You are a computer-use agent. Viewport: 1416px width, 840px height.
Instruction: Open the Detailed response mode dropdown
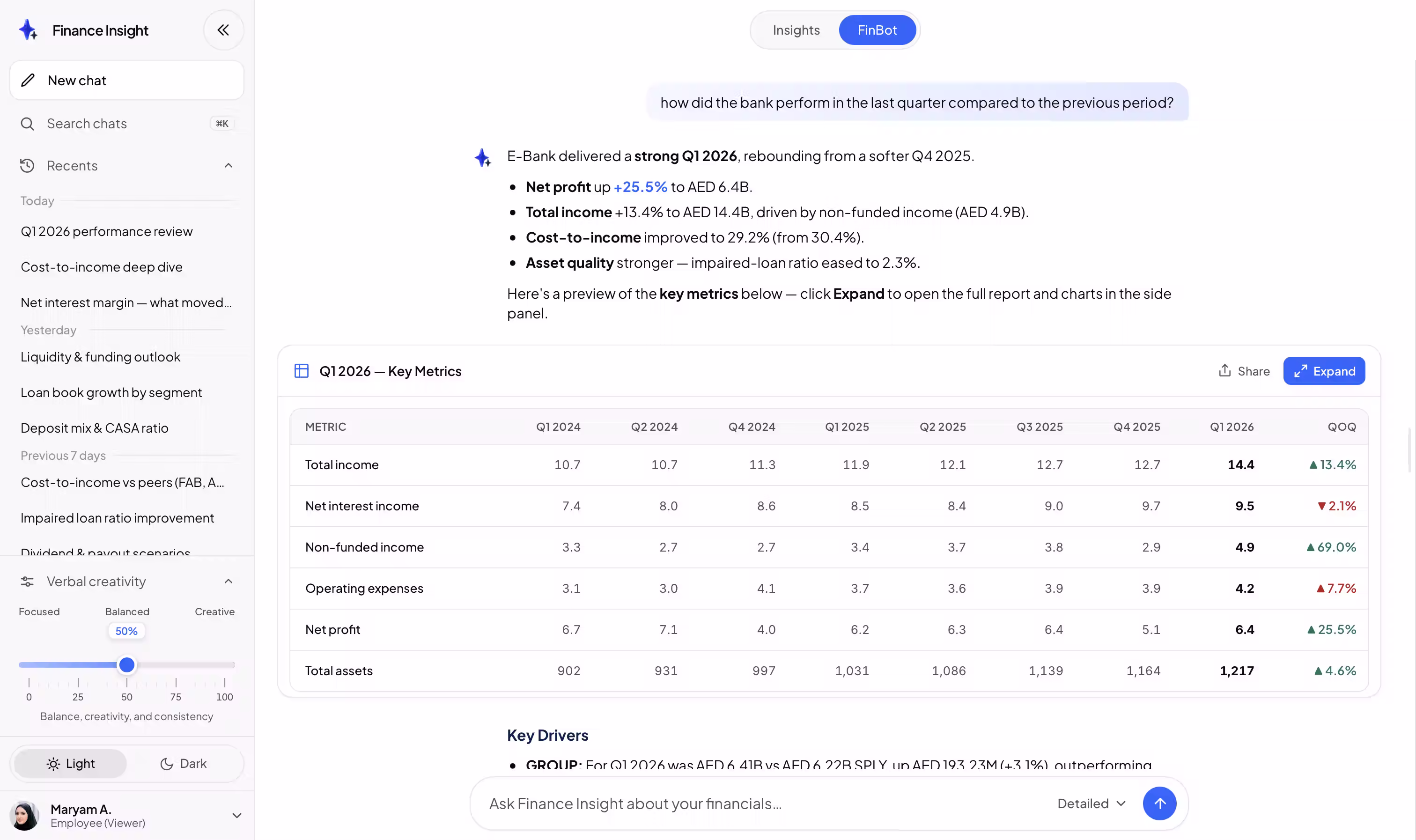coord(1091,803)
